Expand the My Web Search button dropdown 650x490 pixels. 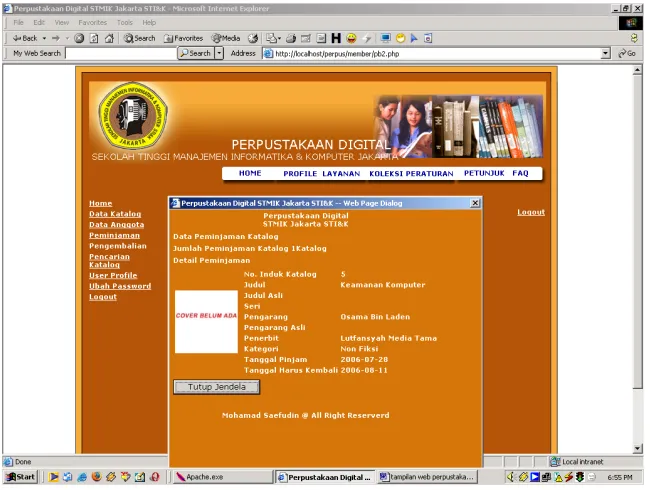tap(219, 53)
